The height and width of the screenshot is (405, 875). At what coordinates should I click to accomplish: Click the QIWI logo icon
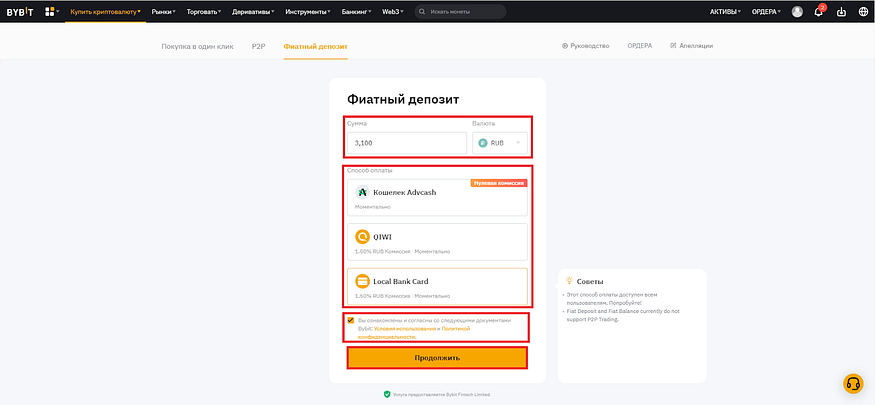point(363,237)
